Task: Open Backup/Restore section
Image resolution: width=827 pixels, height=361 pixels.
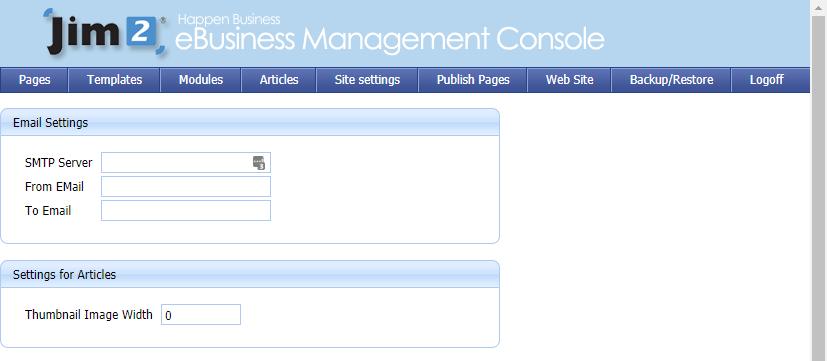Action: [671, 80]
